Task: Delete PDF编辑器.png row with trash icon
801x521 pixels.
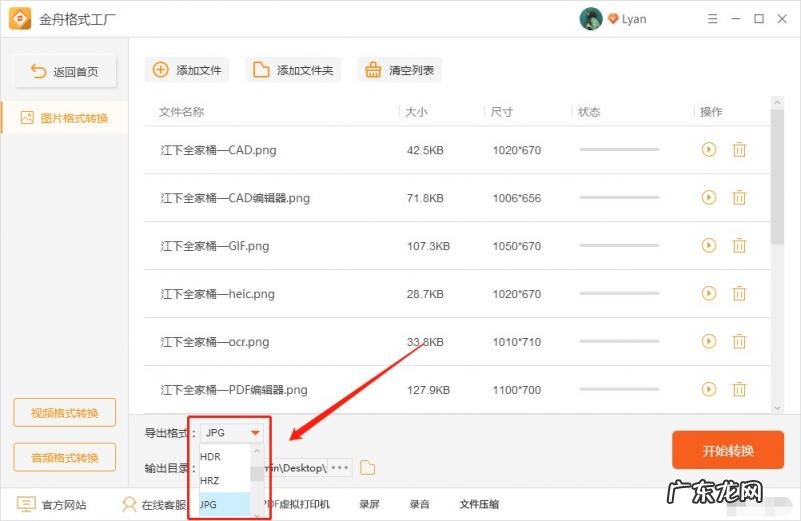Action: click(739, 389)
